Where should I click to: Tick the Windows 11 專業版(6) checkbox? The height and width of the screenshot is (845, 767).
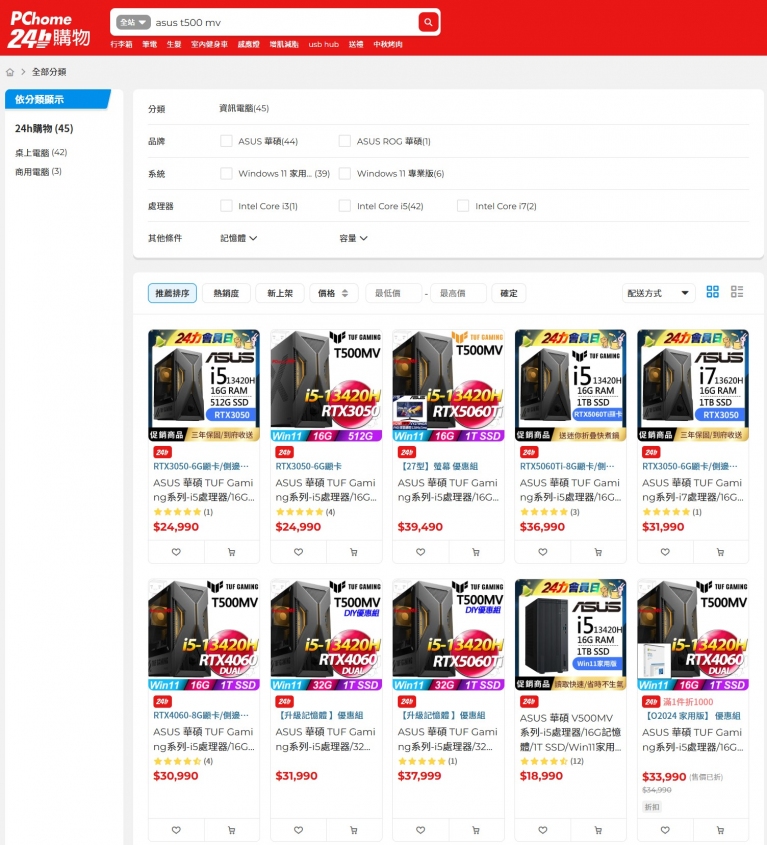(x=344, y=174)
